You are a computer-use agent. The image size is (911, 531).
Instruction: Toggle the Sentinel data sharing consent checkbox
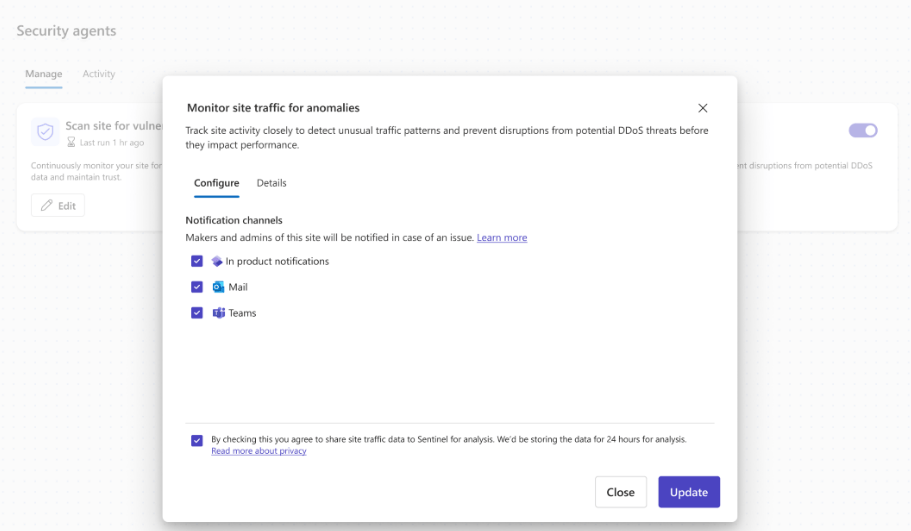click(197, 440)
